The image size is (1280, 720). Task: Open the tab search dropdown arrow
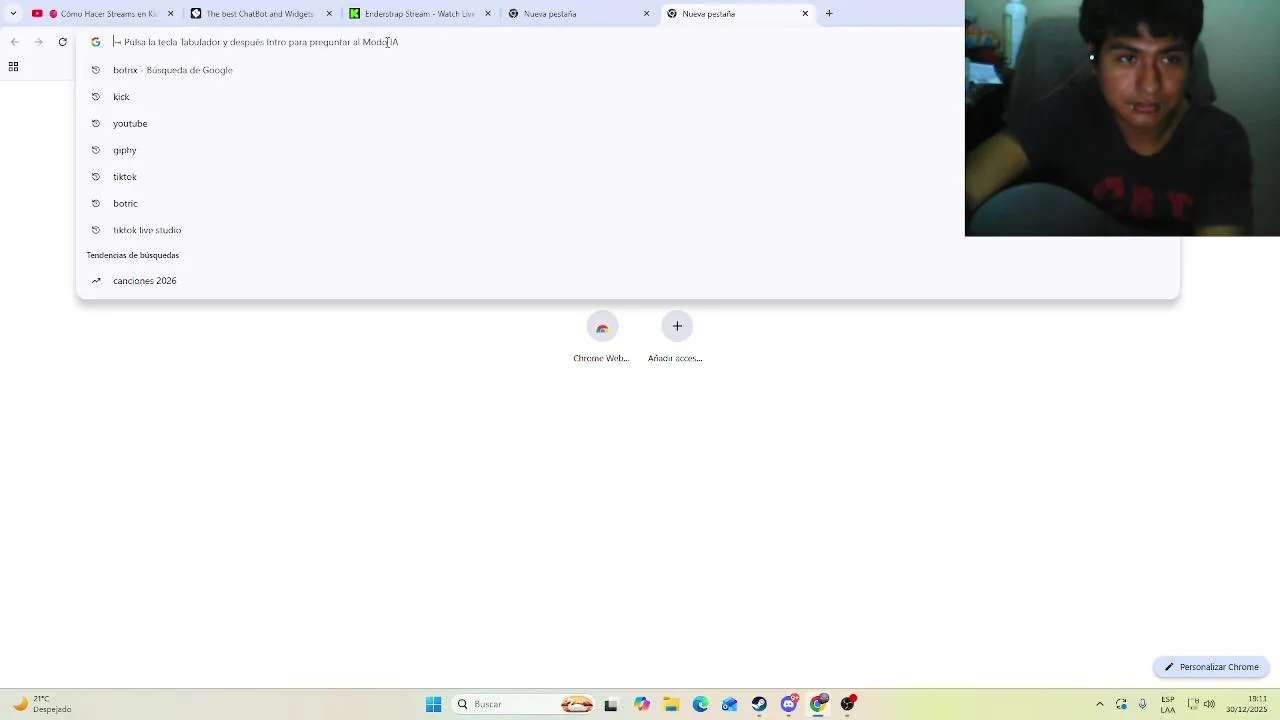pyautogui.click(x=13, y=14)
